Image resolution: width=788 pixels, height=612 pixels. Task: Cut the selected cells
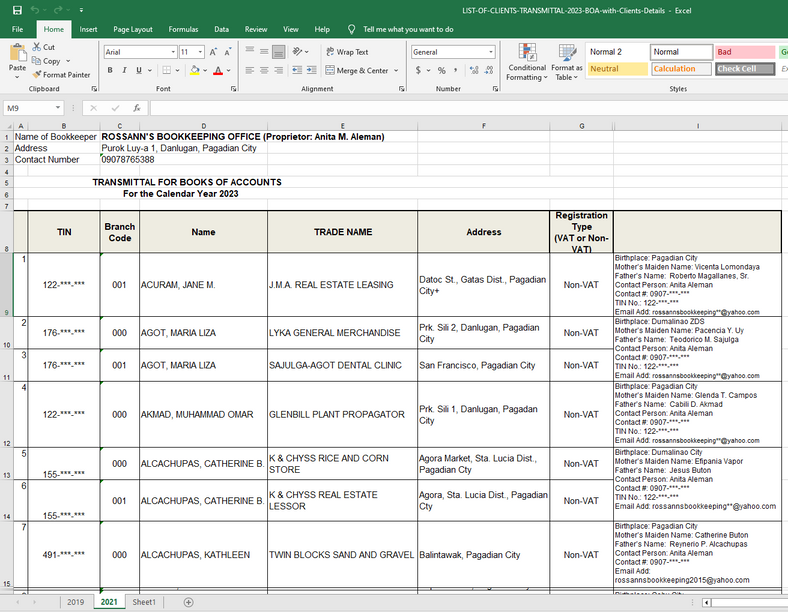(44, 47)
